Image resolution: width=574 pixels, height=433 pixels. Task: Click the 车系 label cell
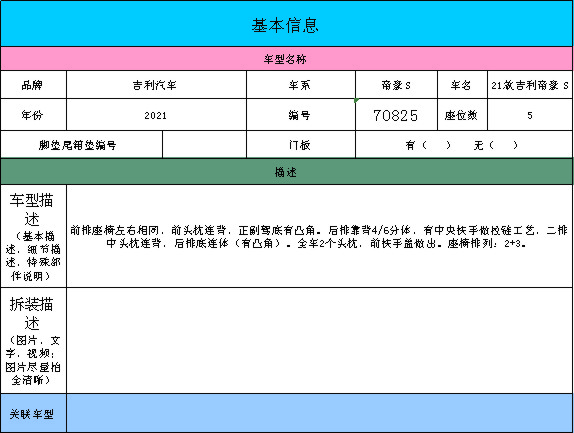click(301, 85)
